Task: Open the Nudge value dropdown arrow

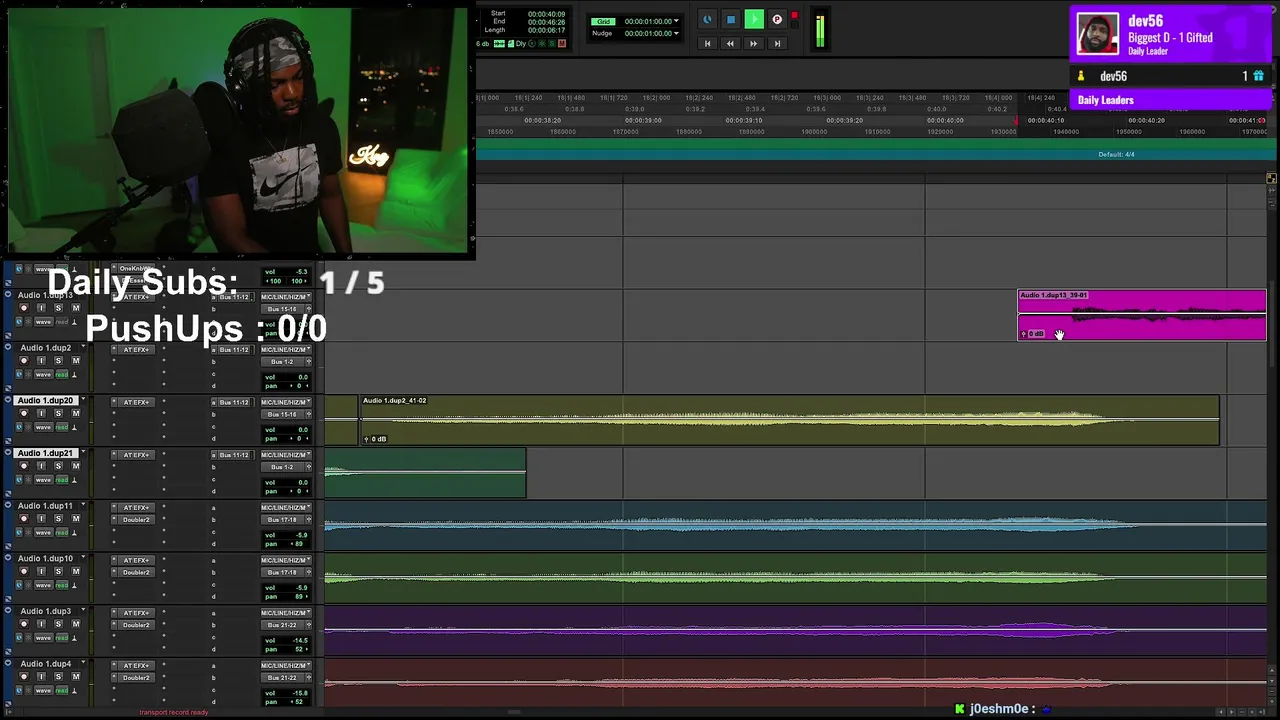Action: [676, 33]
